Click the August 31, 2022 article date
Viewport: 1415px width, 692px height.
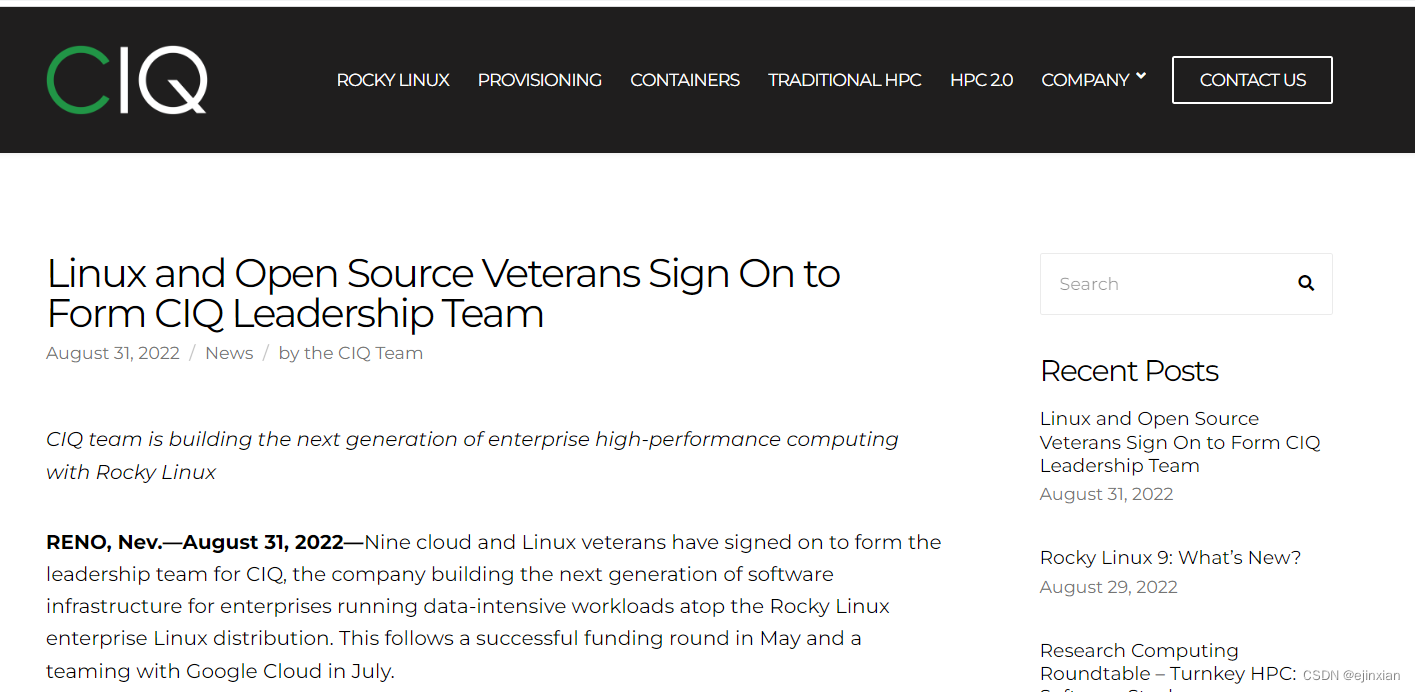[113, 353]
